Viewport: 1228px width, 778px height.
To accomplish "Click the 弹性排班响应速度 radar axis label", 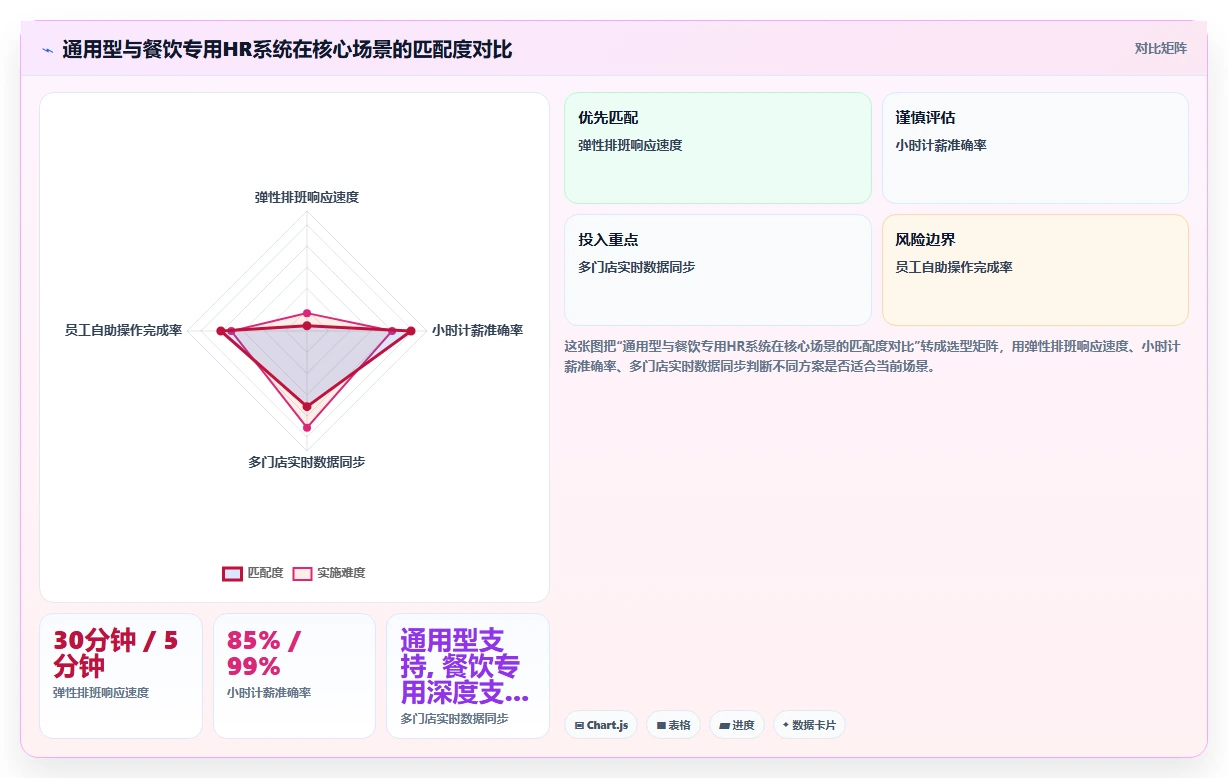I will (x=307, y=197).
